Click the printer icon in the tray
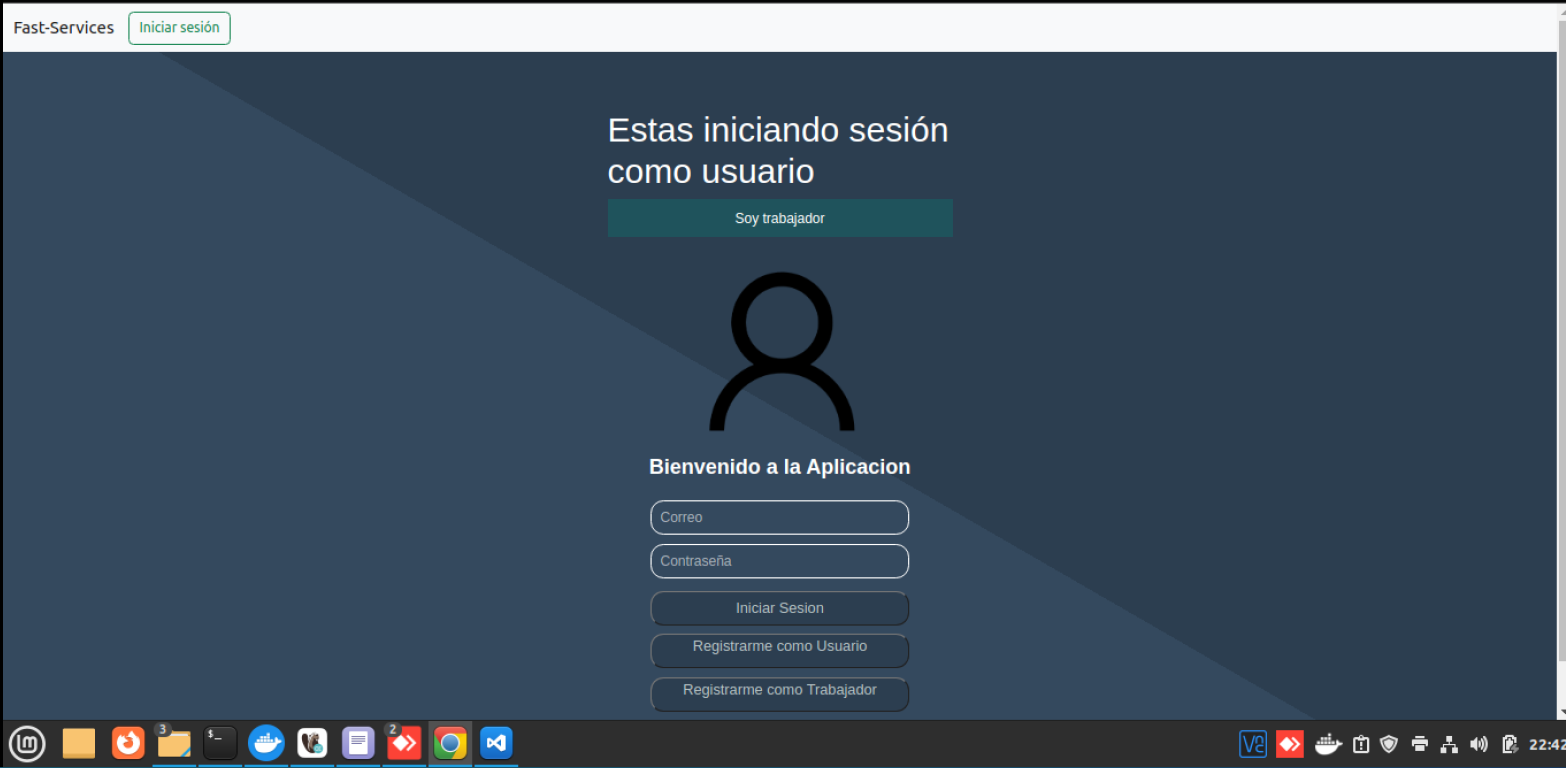Image resolution: width=1566 pixels, height=768 pixels. pyautogui.click(x=1419, y=743)
